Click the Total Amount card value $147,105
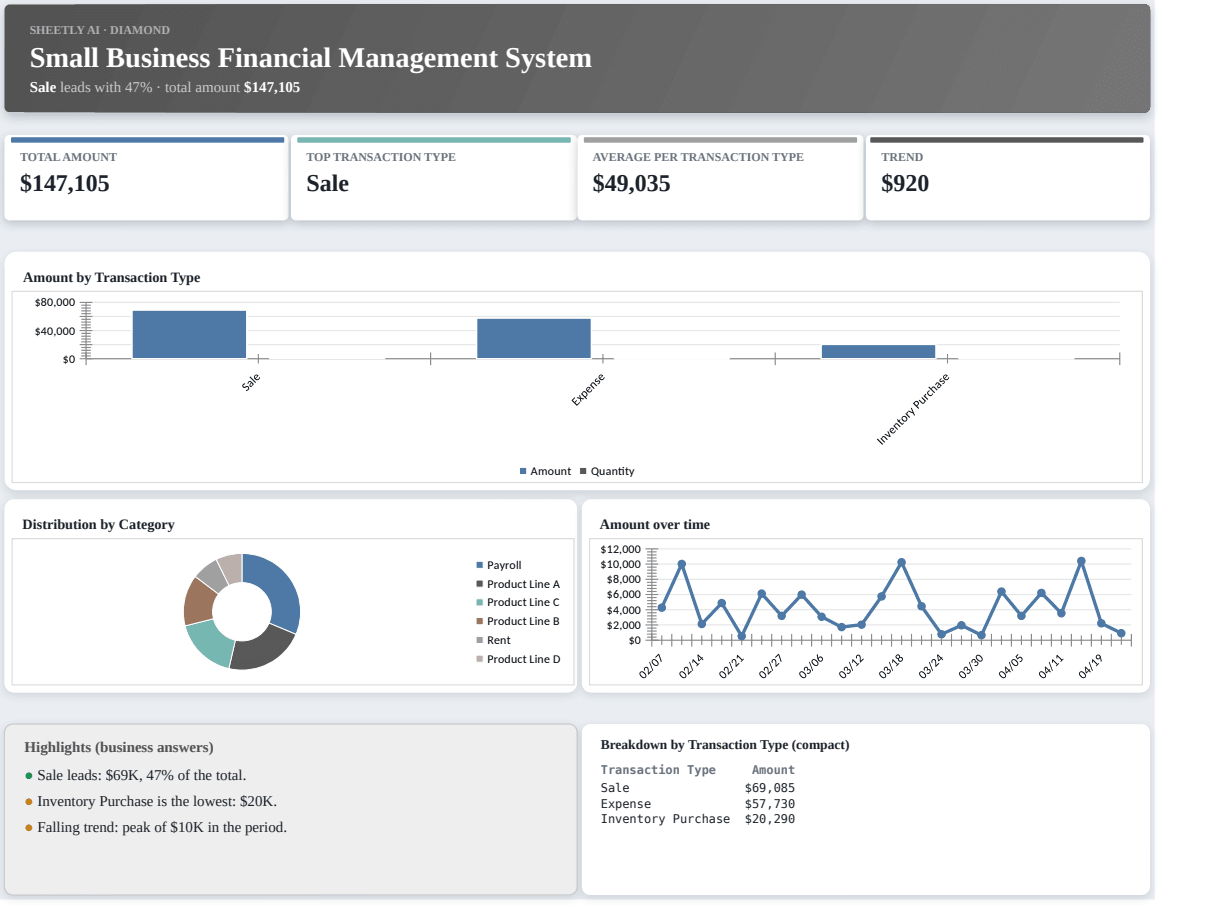 65,184
